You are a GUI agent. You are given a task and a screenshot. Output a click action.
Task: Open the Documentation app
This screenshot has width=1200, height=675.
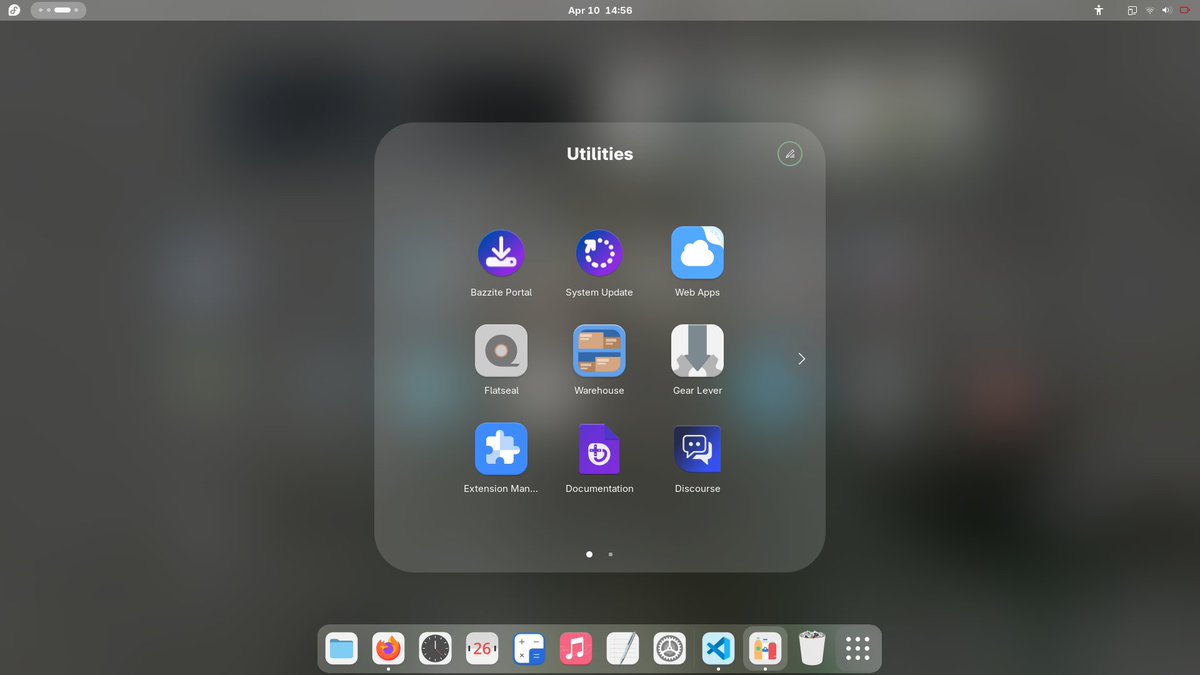tap(599, 449)
